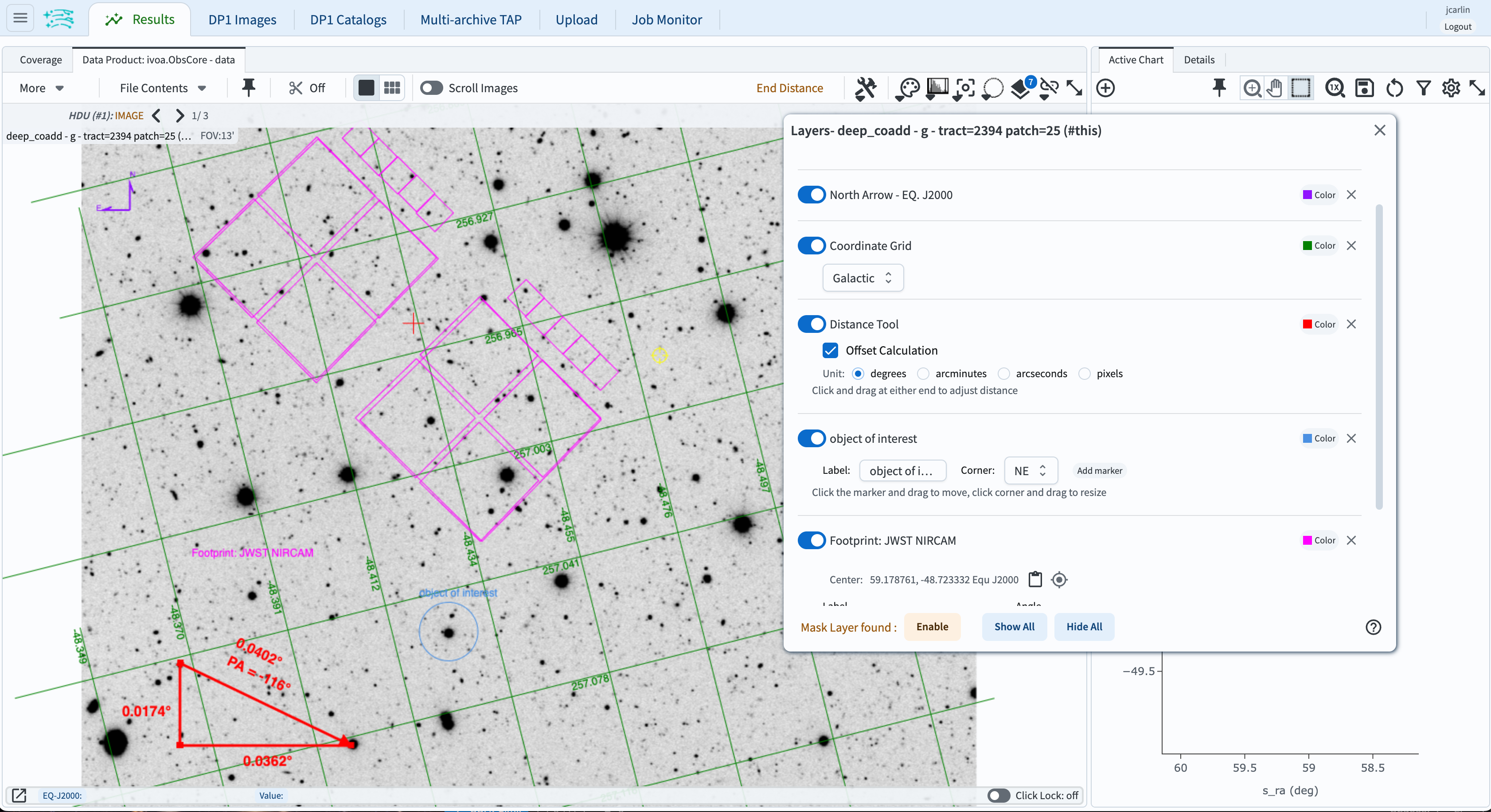
Task: Go to next HDU with right chevron
Action: [x=180, y=116]
